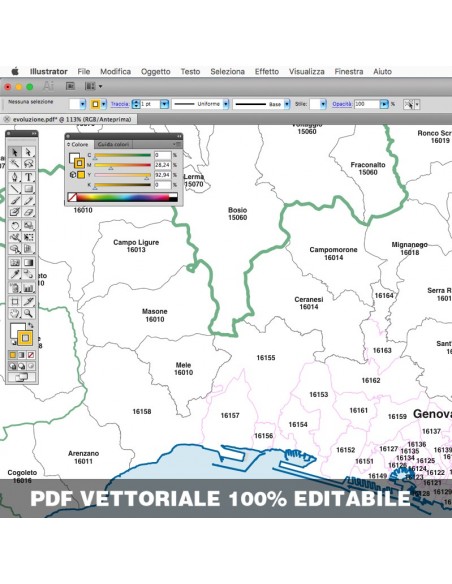452x584 pixels.
Task: Set the tools panel paint mode to Gradient
Action: pos(22,355)
